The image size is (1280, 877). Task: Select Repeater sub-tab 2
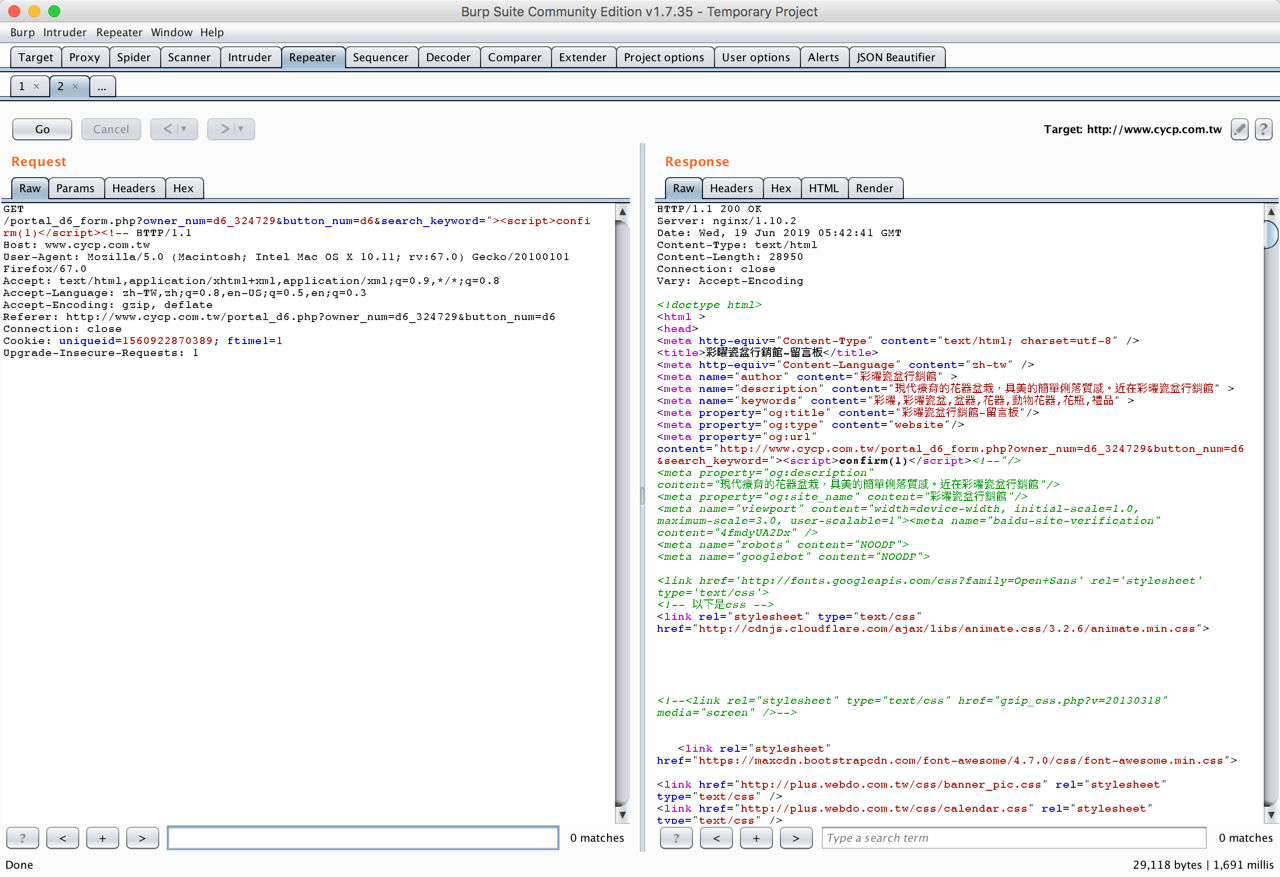(x=61, y=87)
